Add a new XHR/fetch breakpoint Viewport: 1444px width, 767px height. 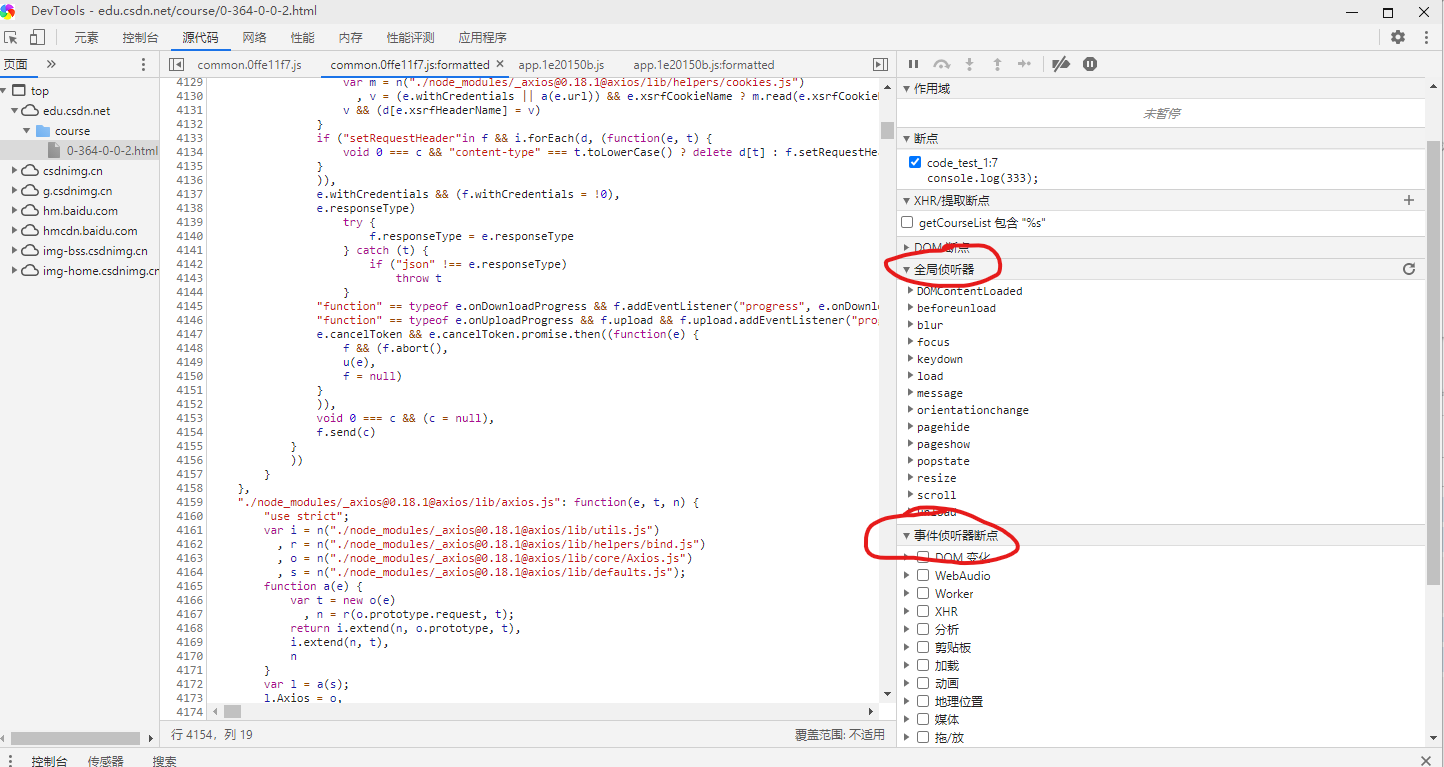[x=1409, y=200]
